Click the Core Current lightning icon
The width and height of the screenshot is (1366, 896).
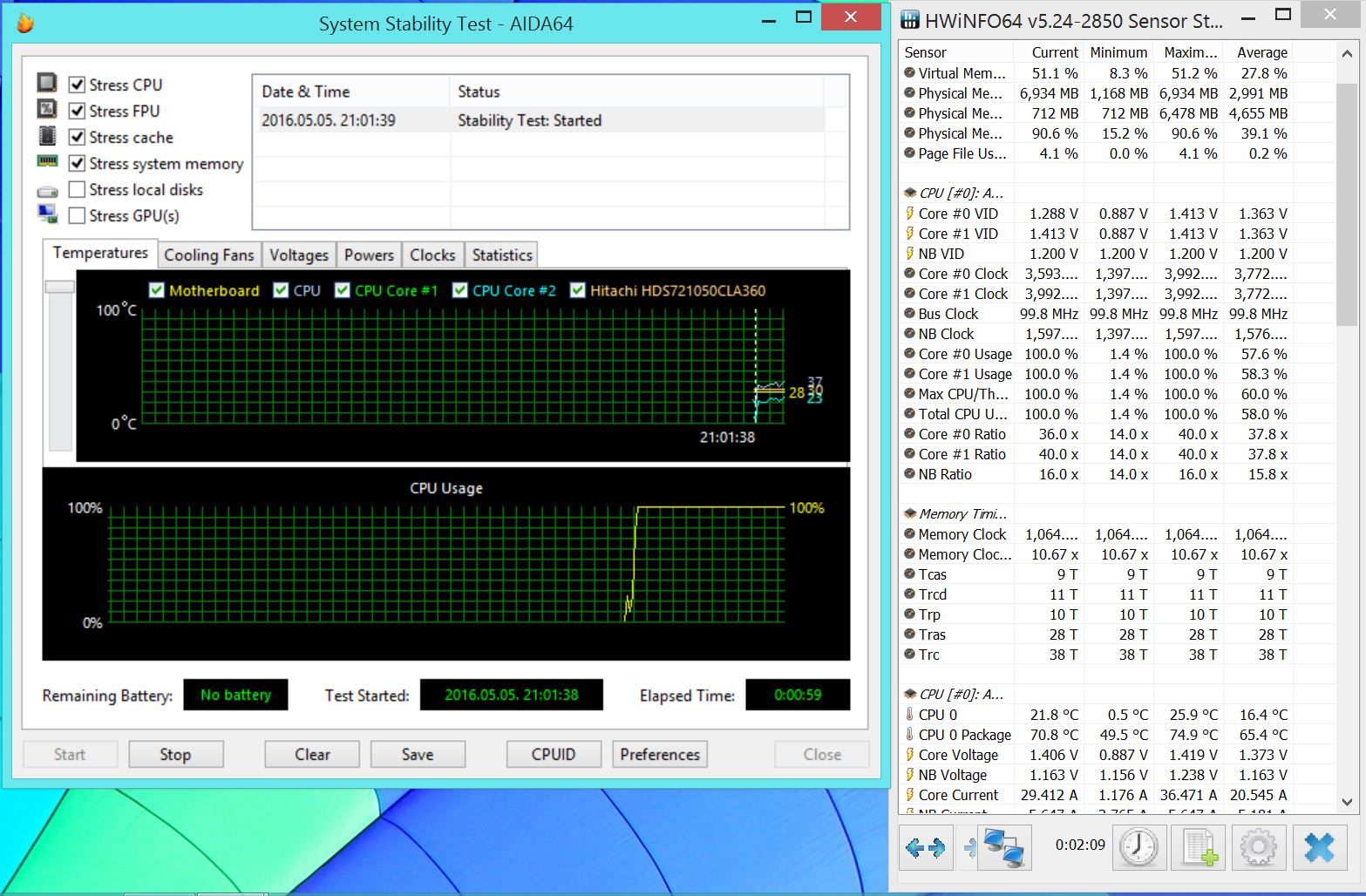(910, 795)
